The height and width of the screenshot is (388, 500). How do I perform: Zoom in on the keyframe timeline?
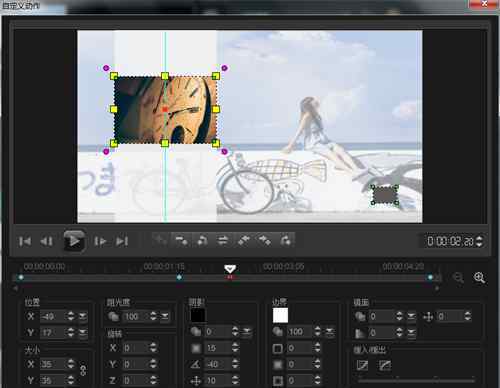[x=479, y=278]
